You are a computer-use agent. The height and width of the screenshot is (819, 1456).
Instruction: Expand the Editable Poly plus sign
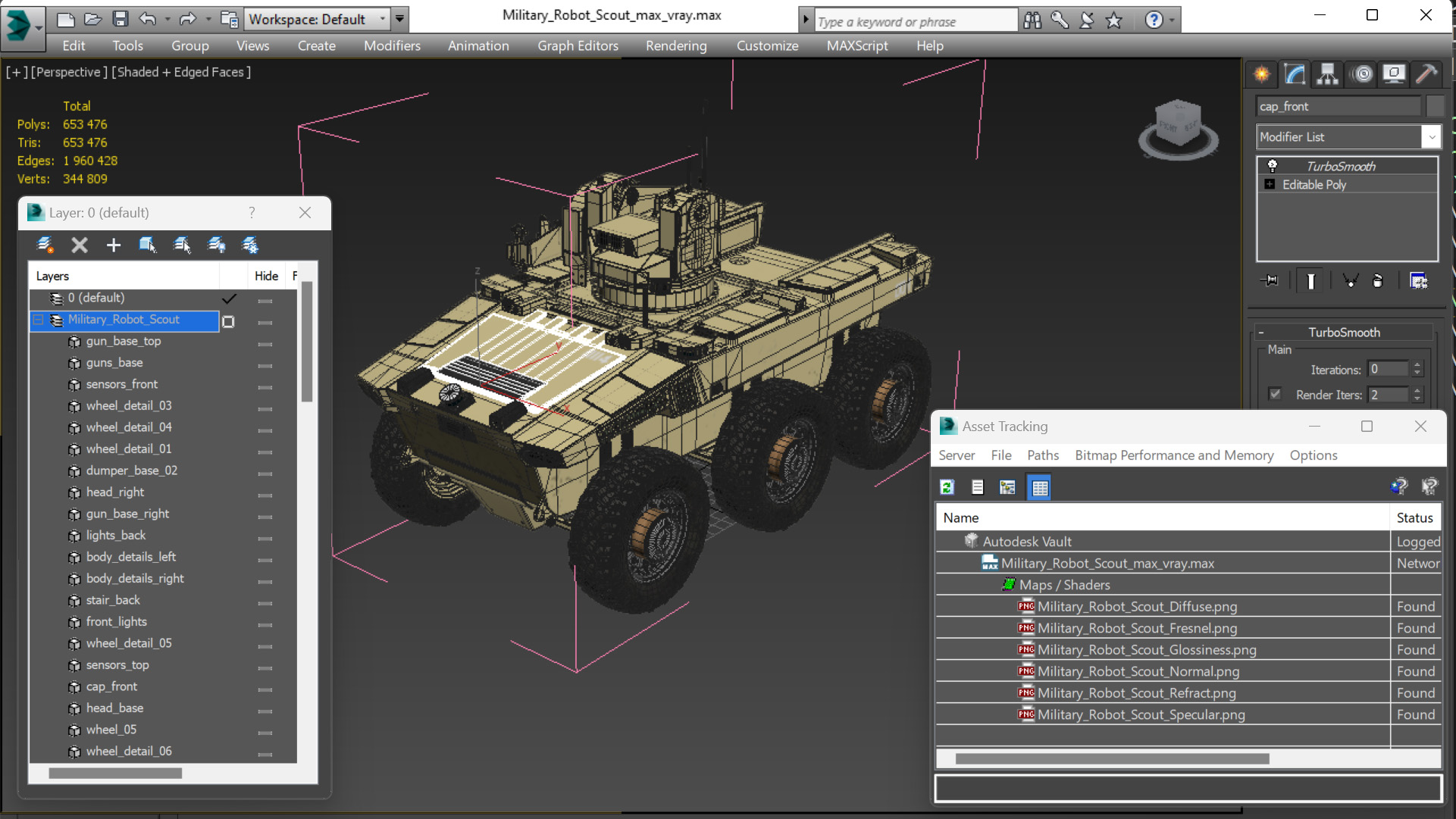click(x=1270, y=184)
